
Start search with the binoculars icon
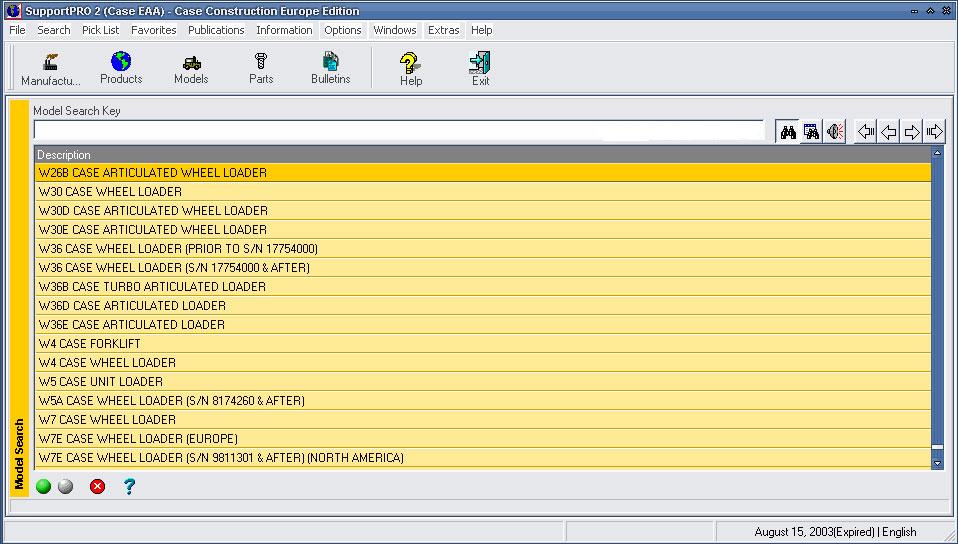[x=788, y=131]
